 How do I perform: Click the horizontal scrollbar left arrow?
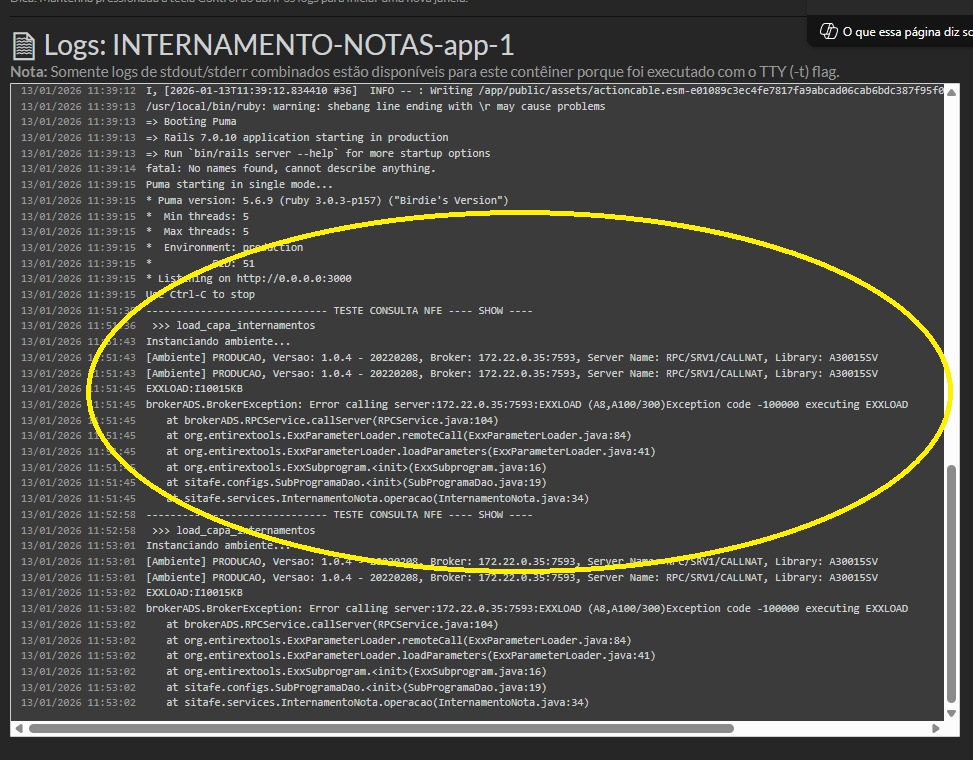pos(18,729)
